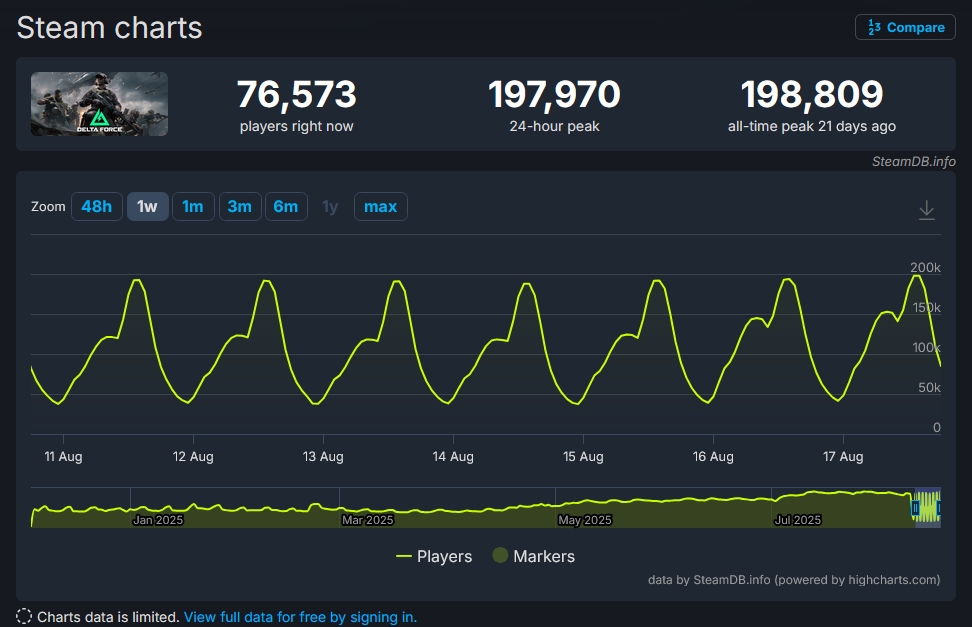Image resolution: width=972 pixels, height=627 pixels.
Task: Click the Compare button
Action: 905,27
